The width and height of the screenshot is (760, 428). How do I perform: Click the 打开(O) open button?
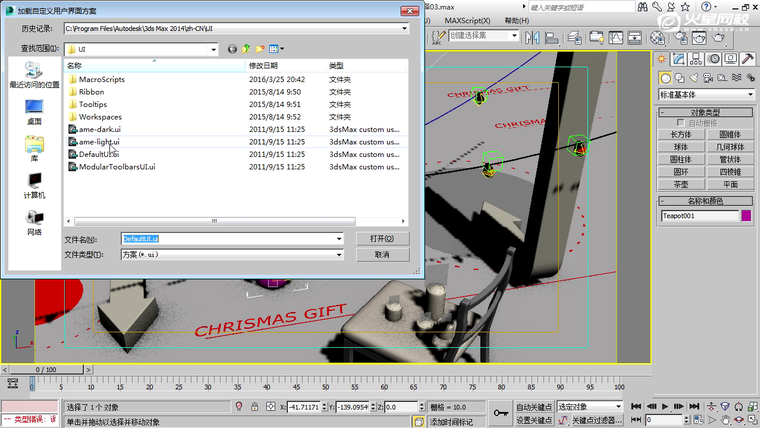pos(382,239)
